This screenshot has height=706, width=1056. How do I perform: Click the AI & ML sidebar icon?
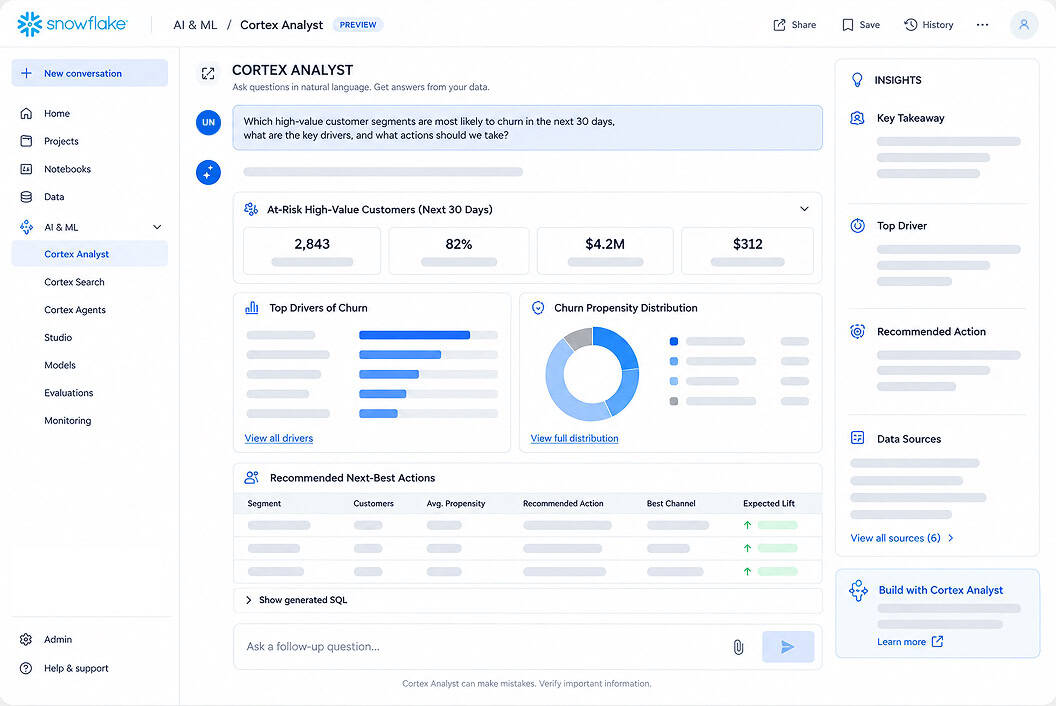[x=26, y=227]
